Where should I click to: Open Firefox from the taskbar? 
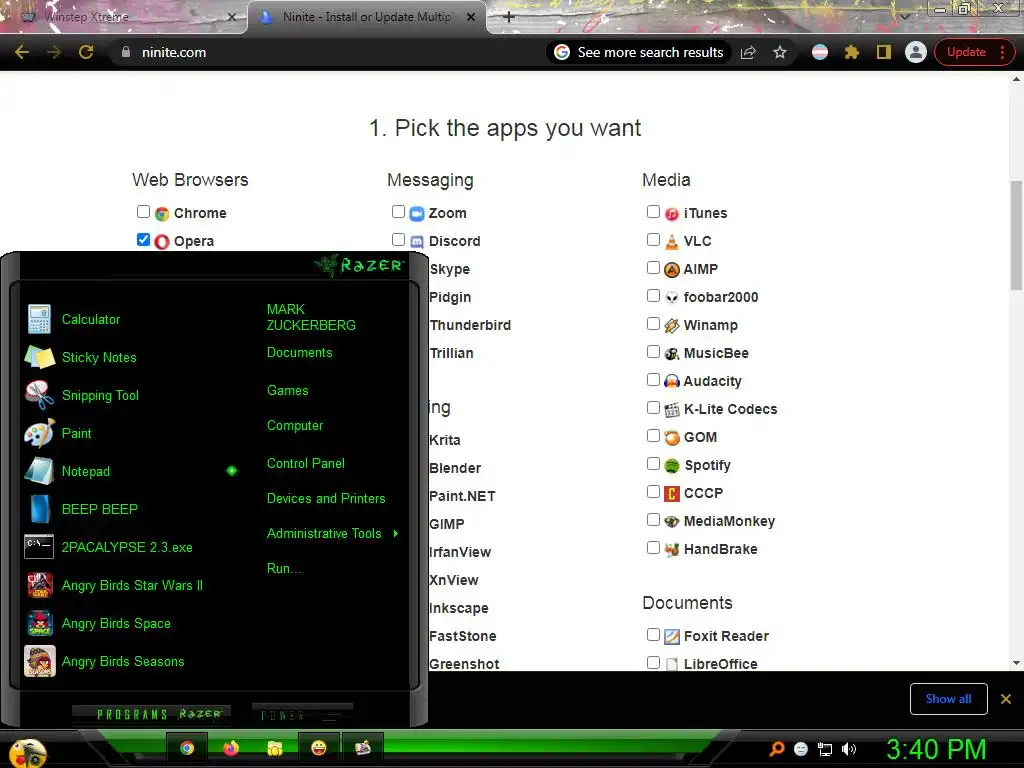[x=231, y=748]
